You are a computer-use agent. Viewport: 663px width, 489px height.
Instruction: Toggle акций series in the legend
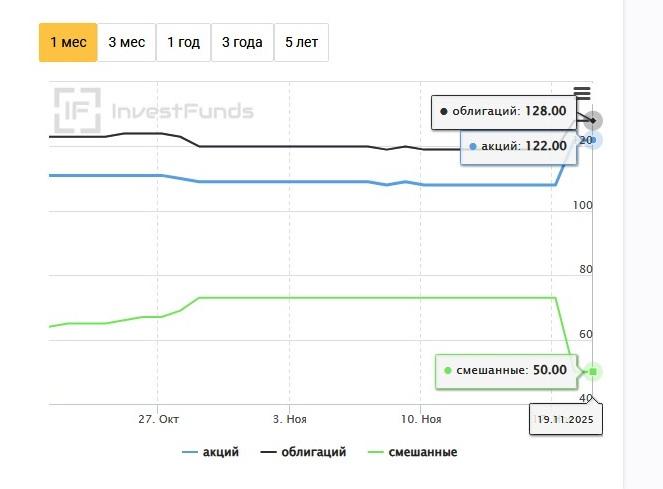point(211,452)
